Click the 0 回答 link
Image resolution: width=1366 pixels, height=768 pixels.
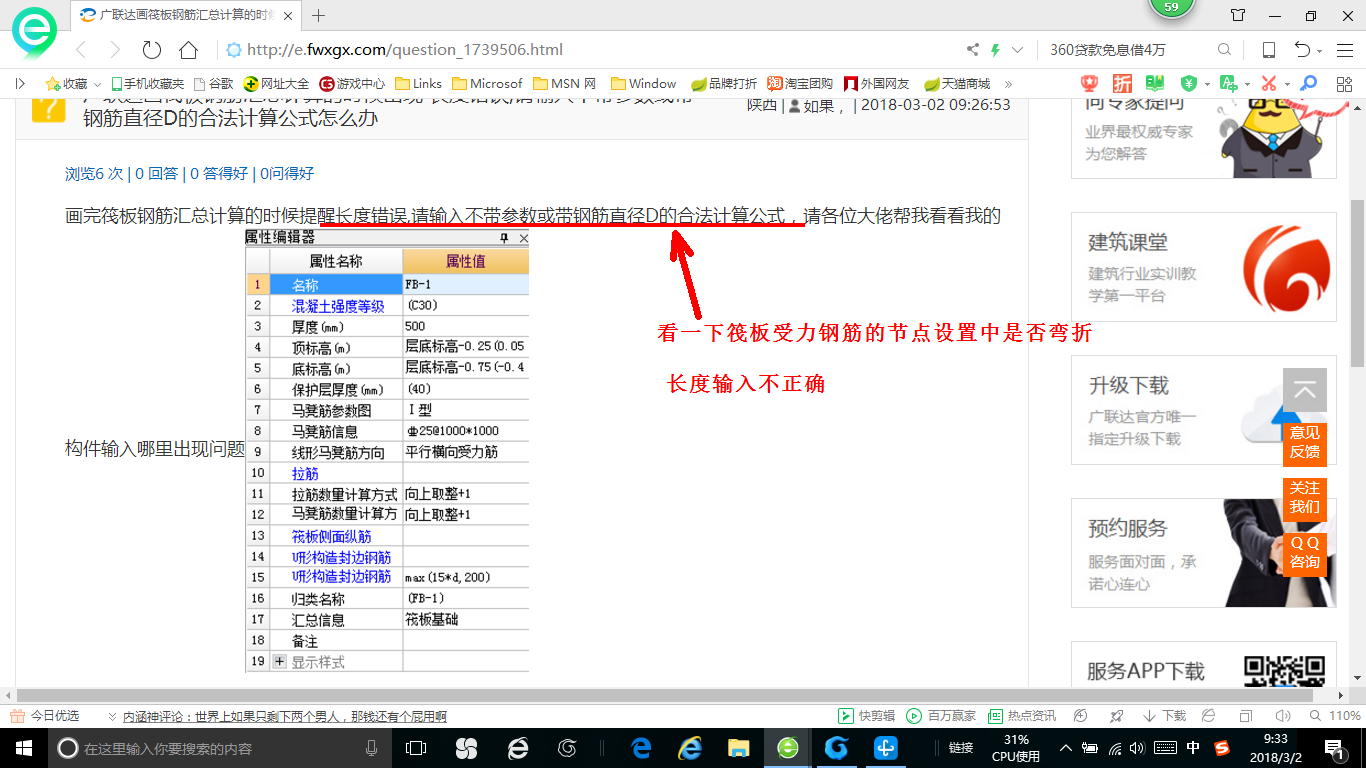[157, 173]
